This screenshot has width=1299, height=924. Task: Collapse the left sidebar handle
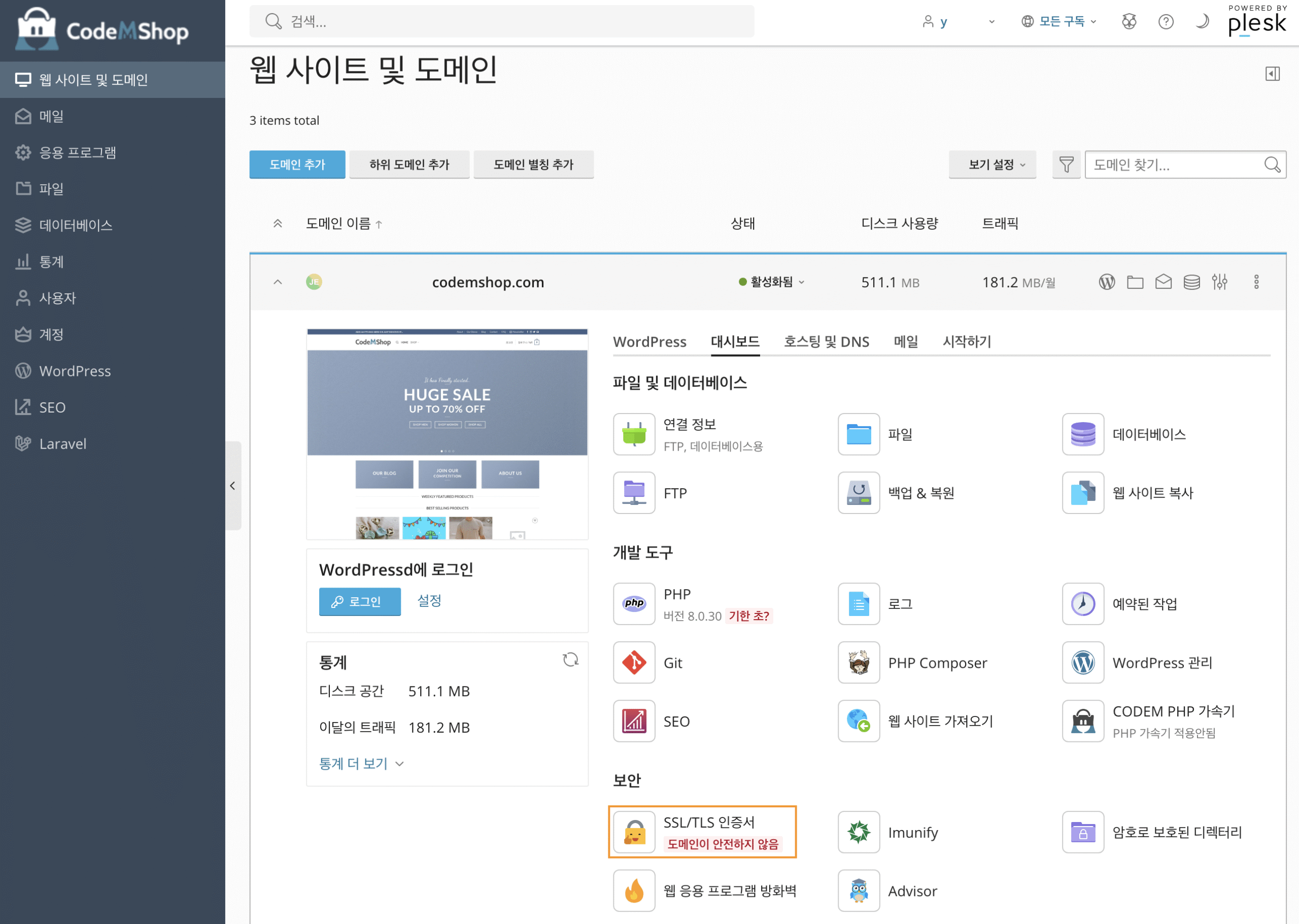233,485
